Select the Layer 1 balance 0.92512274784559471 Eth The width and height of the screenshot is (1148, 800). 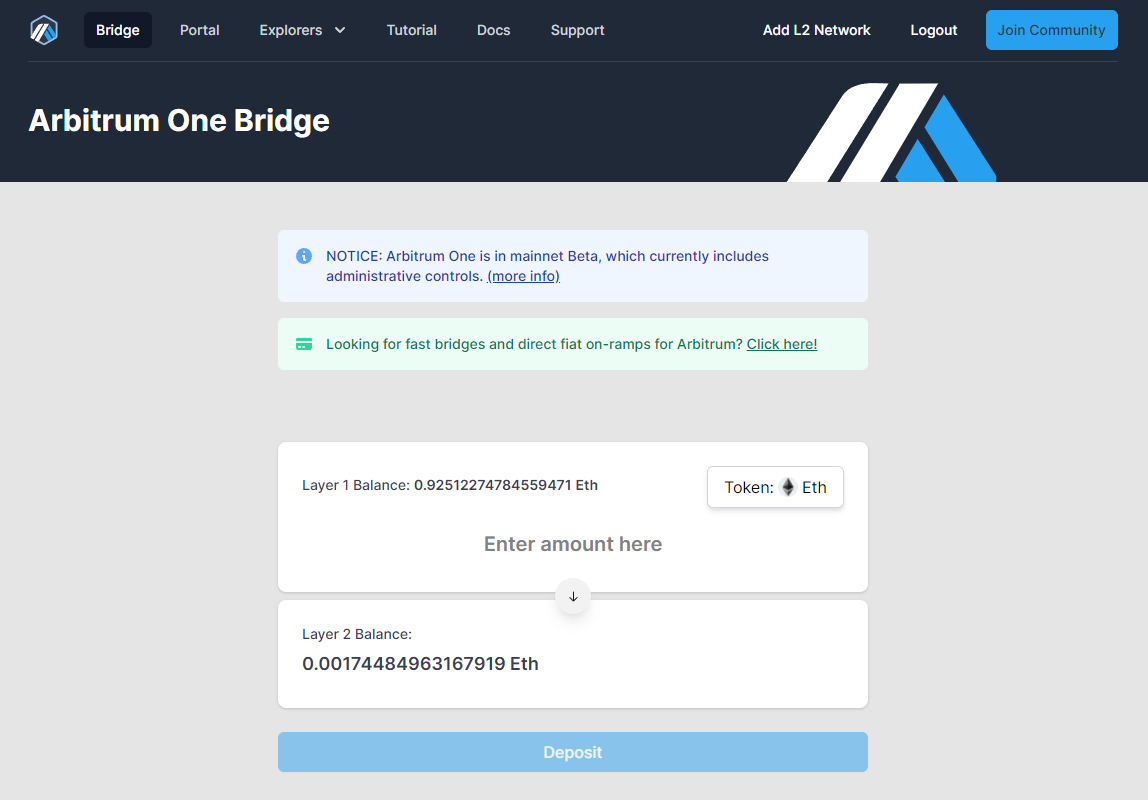point(506,485)
